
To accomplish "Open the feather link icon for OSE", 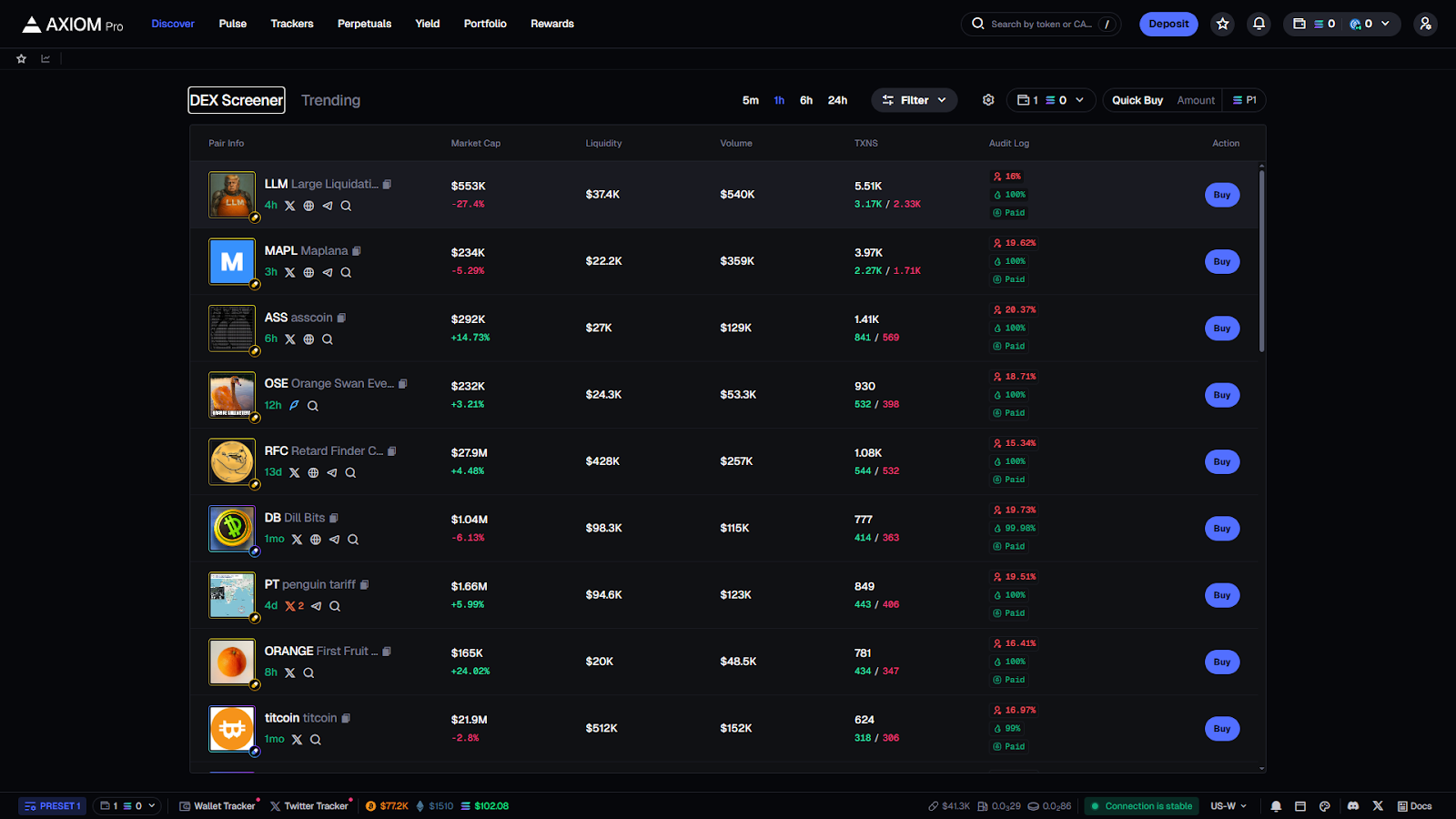I will tap(294, 406).
